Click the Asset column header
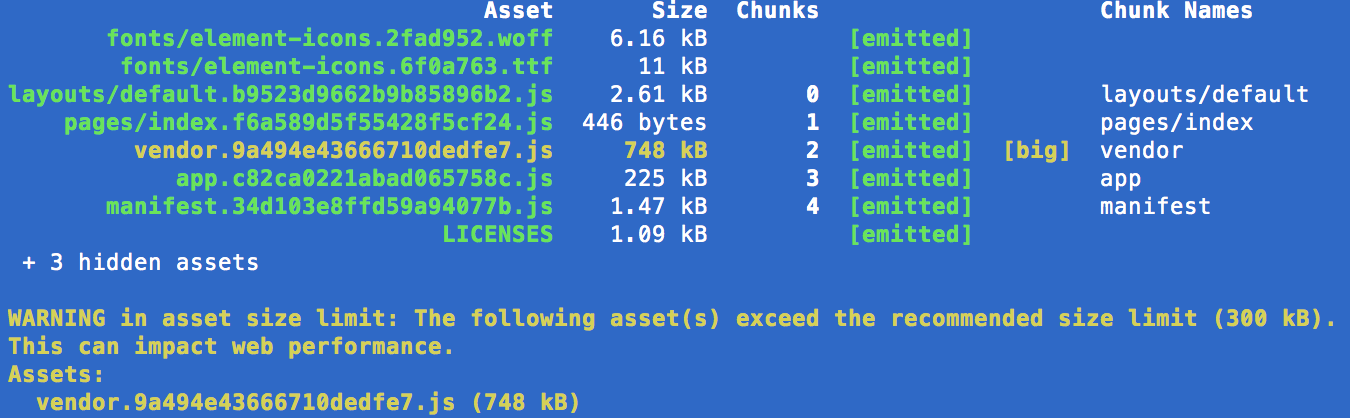 (x=519, y=12)
